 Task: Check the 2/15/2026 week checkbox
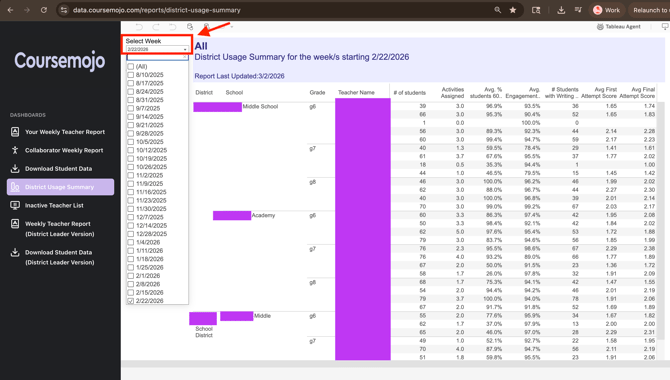pyautogui.click(x=131, y=292)
